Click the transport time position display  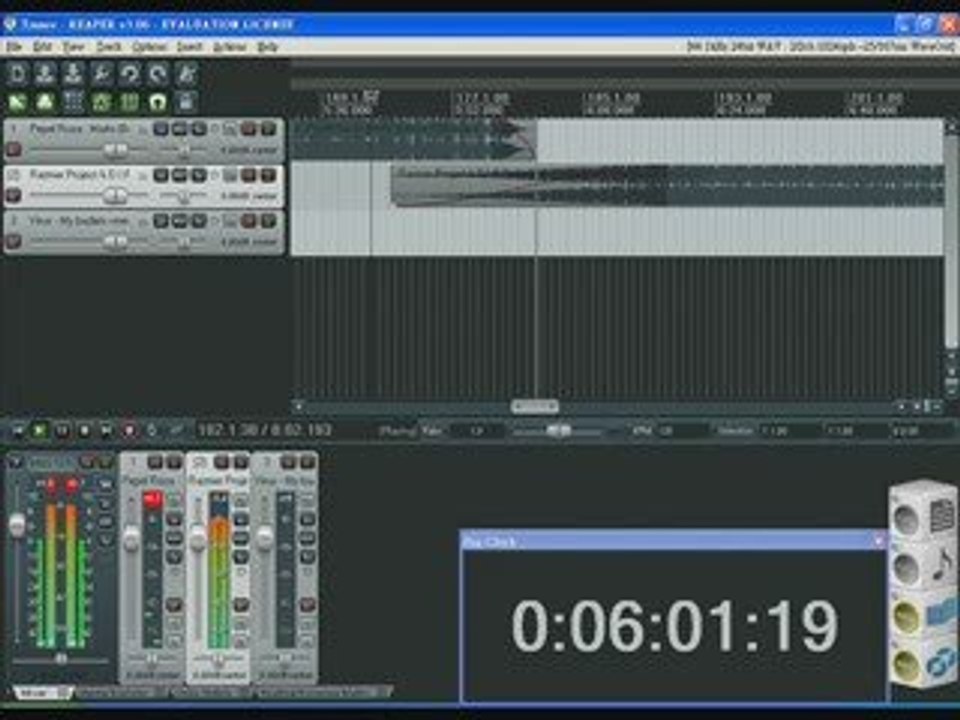click(x=264, y=430)
